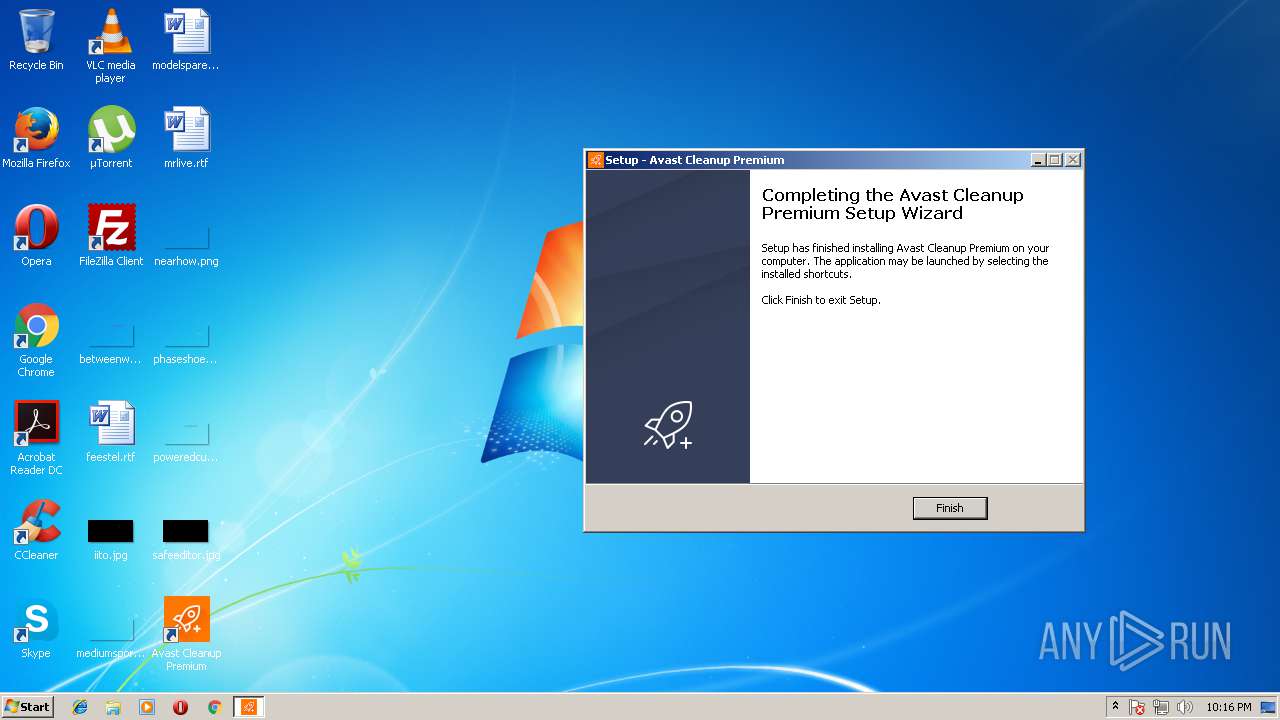Open the 10:16 PM taskbar clock

(x=1228, y=707)
